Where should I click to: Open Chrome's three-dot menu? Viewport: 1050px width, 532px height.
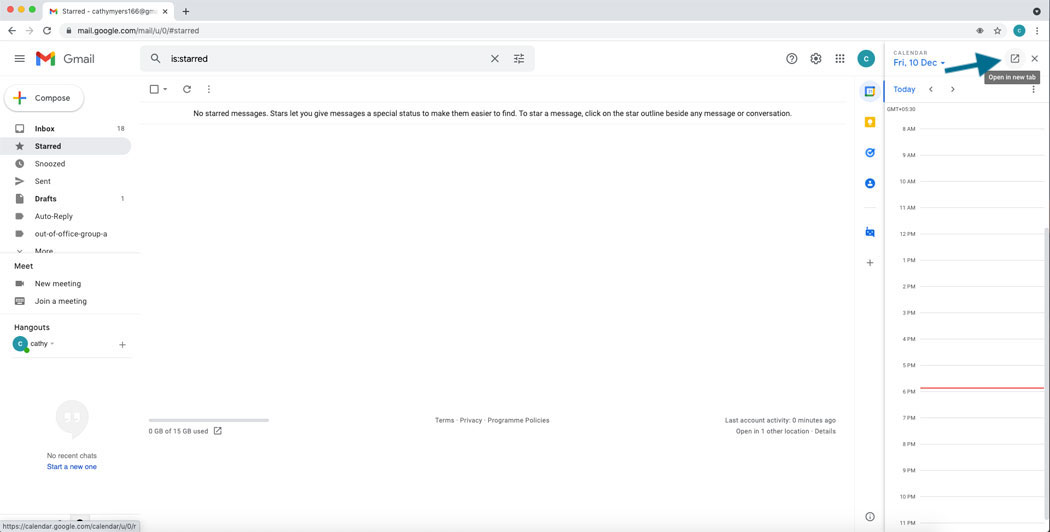[x=1037, y=30]
